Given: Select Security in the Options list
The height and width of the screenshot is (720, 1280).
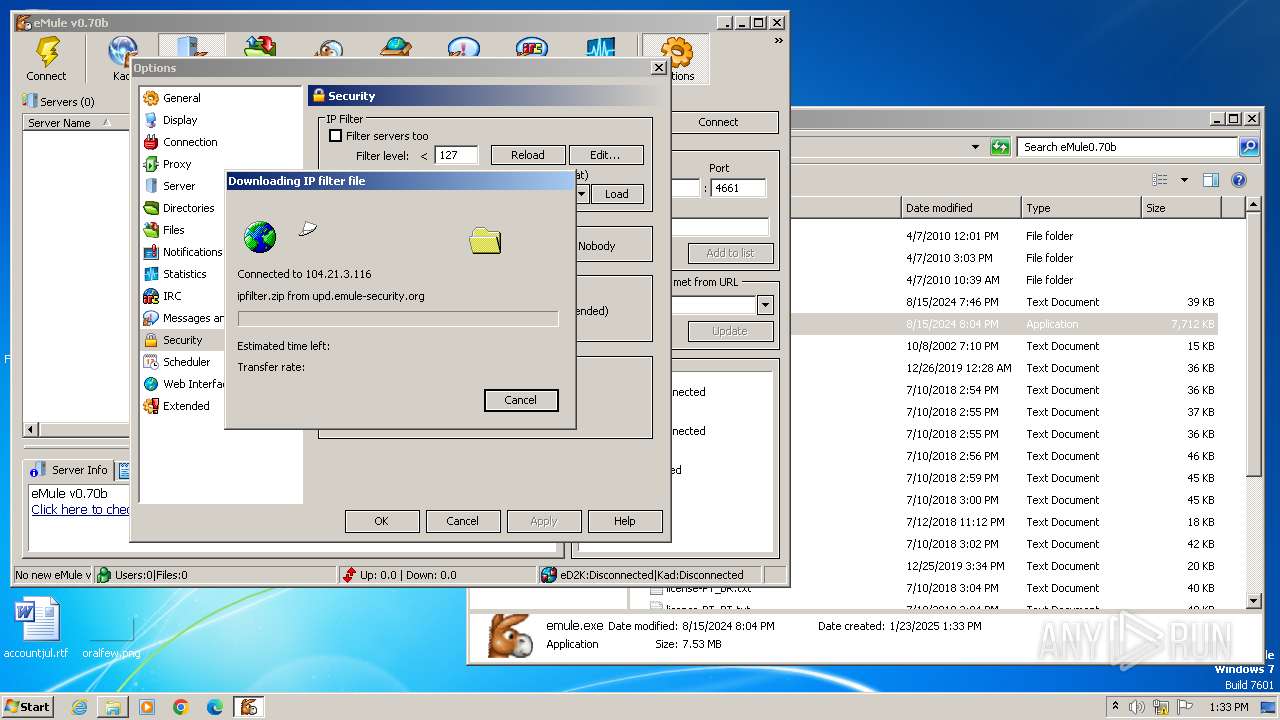Looking at the screenshot, I should tap(182, 340).
